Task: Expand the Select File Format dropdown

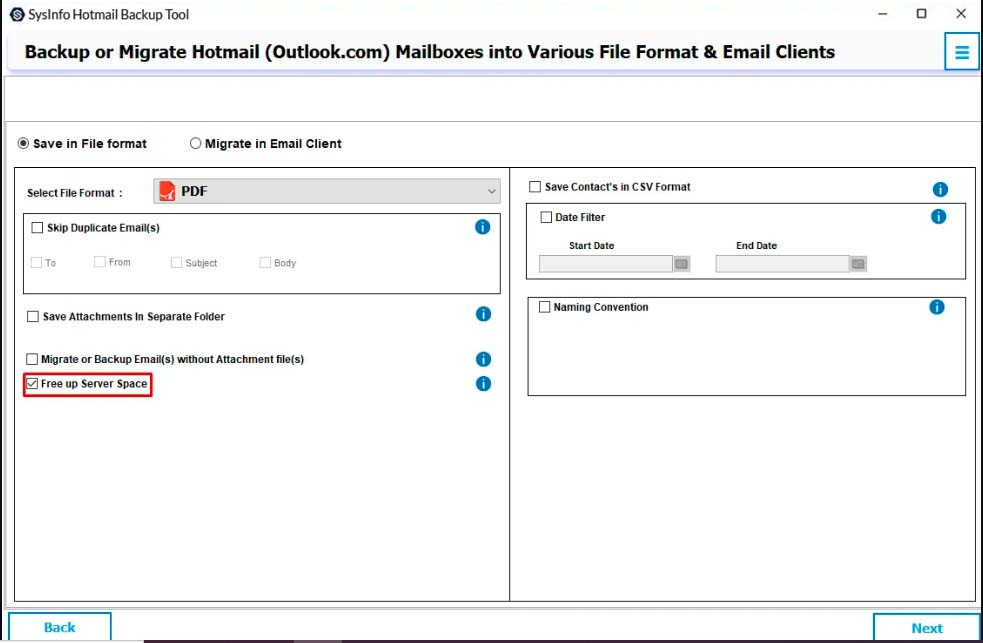Action: click(x=327, y=191)
